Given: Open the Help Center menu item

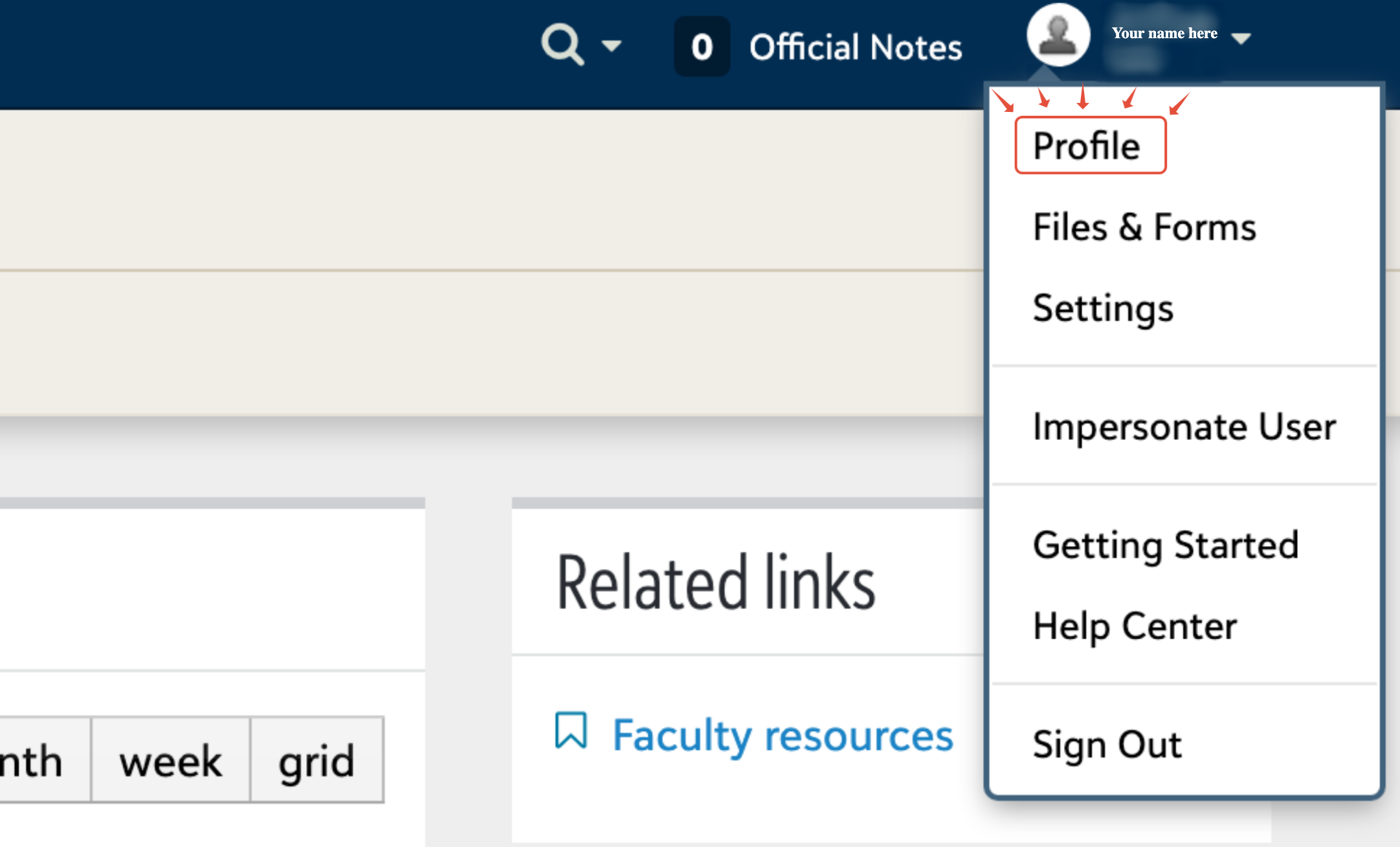Looking at the screenshot, I should pyautogui.click(x=1135, y=626).
